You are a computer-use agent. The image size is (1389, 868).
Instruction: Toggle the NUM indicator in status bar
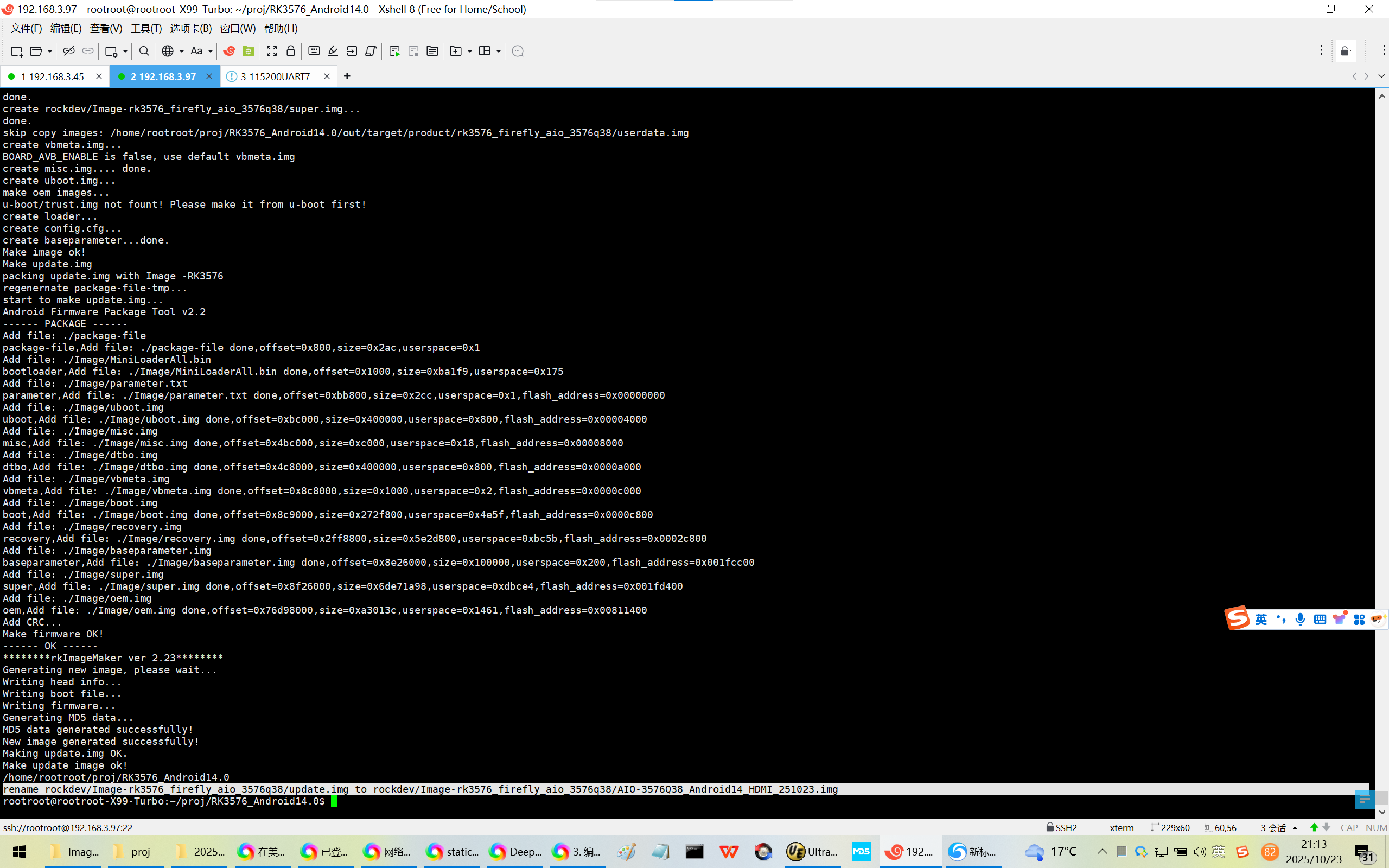coord(1376,827)
